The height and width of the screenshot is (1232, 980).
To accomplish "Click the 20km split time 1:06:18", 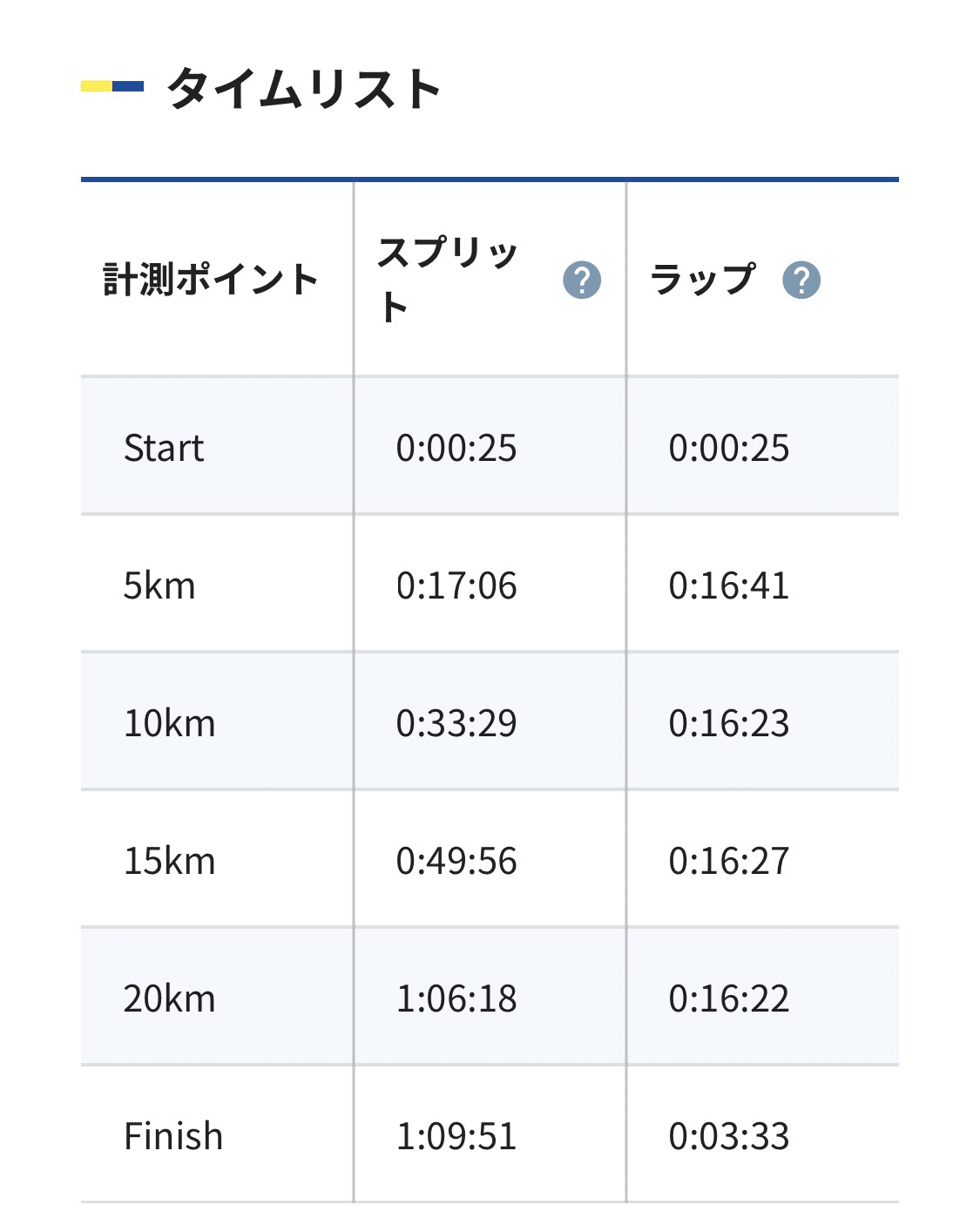I will [456, 999].
